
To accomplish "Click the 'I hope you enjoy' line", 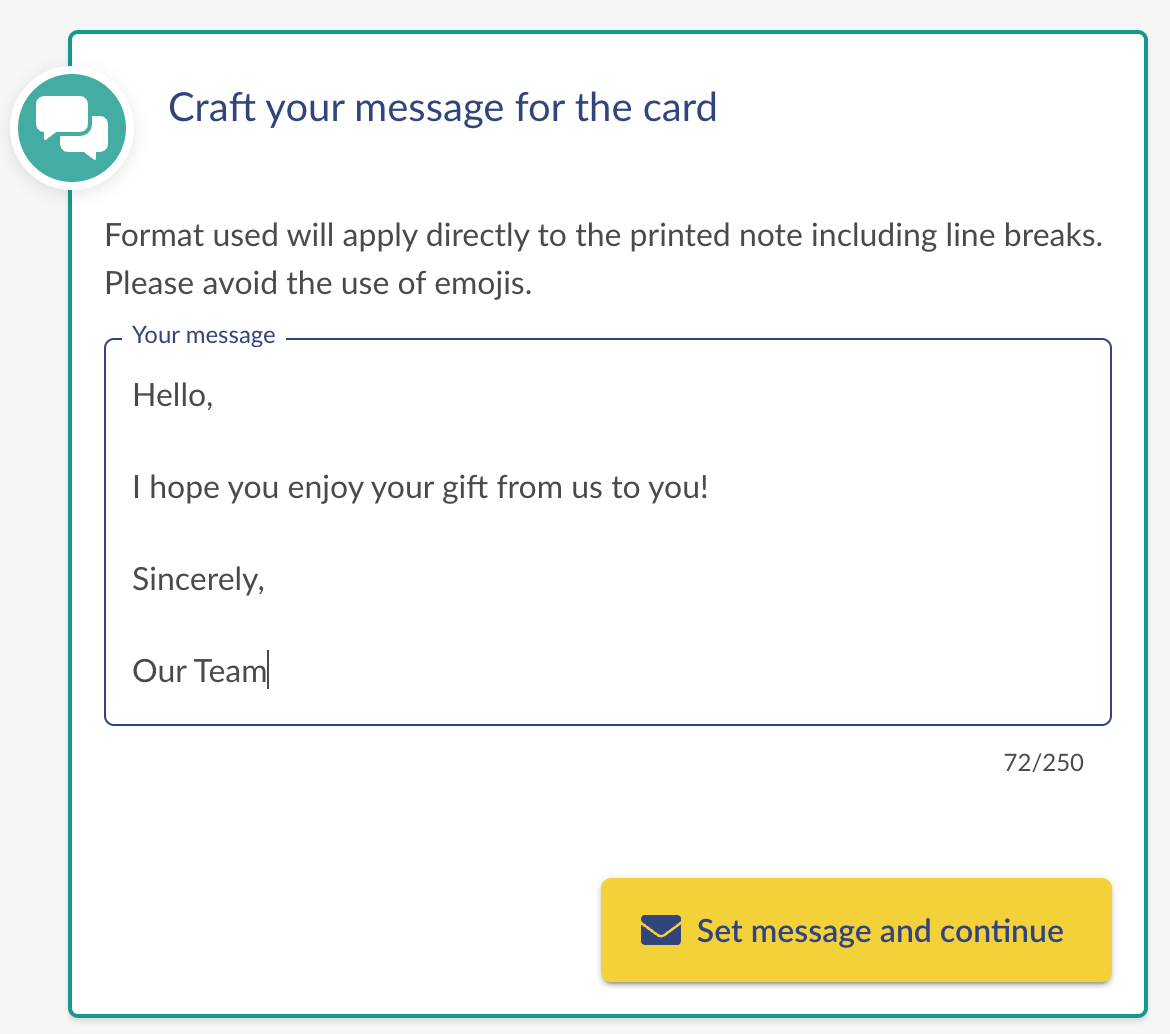I will click(420, 488).
